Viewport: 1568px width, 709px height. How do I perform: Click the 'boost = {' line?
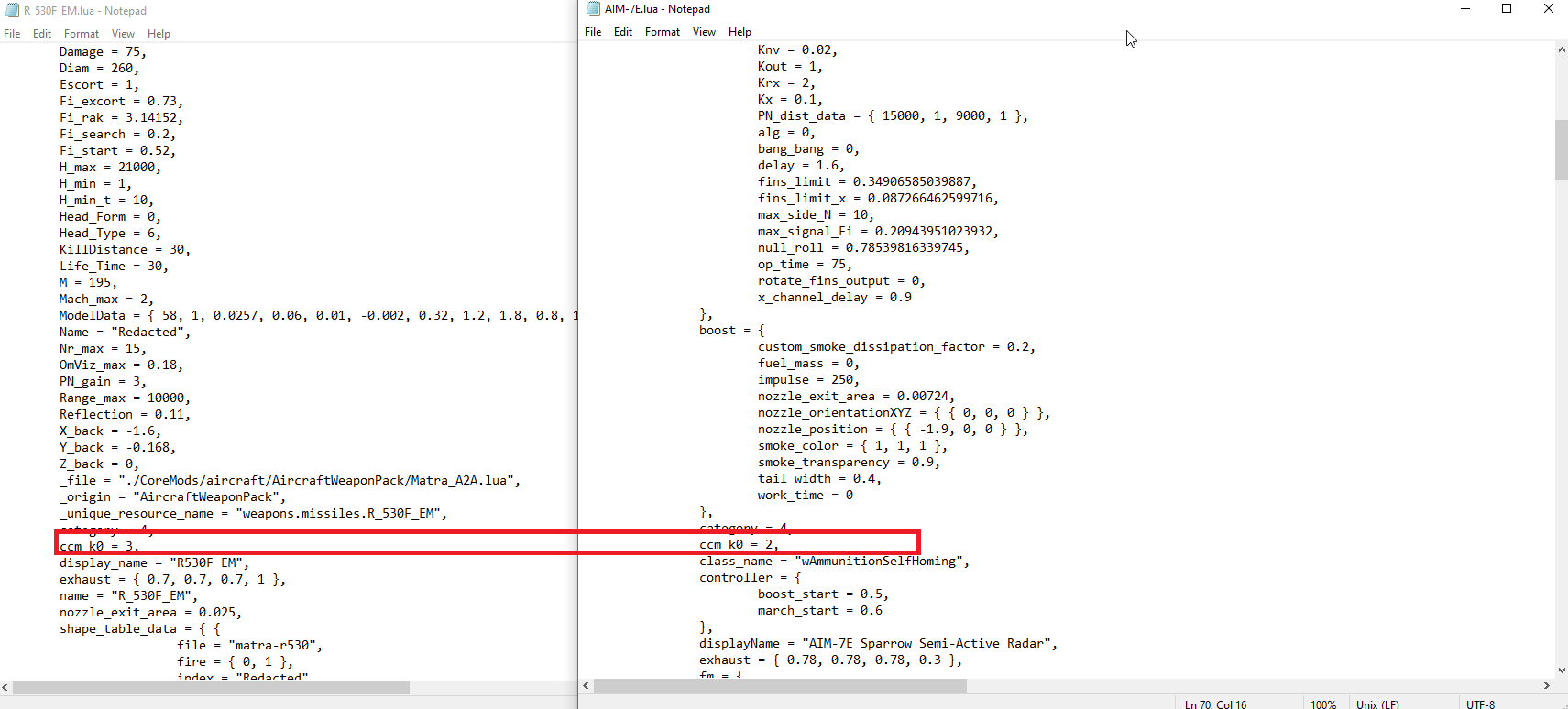(732, 331)
